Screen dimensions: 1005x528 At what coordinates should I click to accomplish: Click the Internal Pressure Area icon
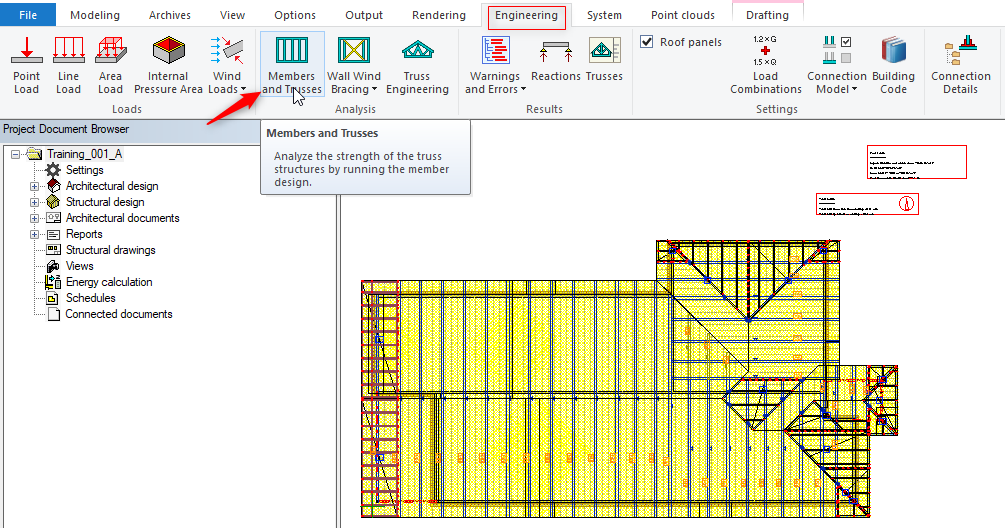point(168,65)
